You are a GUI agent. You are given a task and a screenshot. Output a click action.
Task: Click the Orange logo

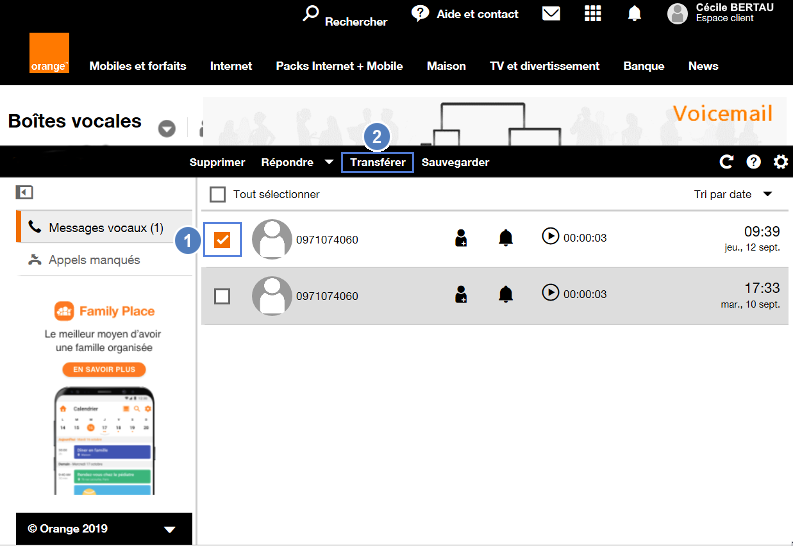point(49,53)
